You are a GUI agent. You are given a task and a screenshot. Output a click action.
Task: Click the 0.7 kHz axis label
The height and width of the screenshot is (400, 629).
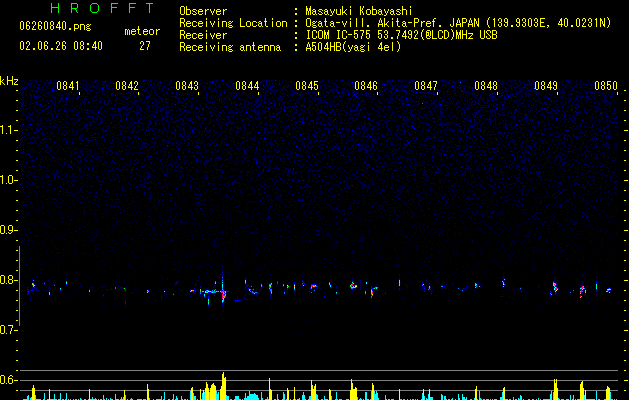9,330
